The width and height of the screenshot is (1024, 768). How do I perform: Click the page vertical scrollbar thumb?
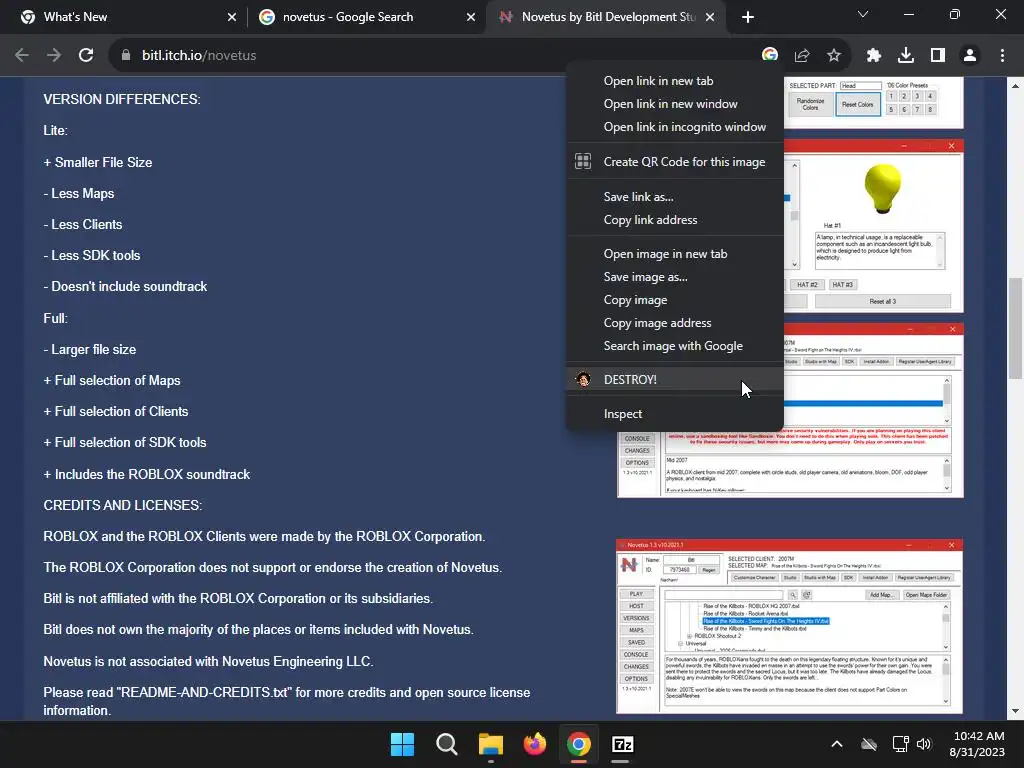click(1015, 328)
